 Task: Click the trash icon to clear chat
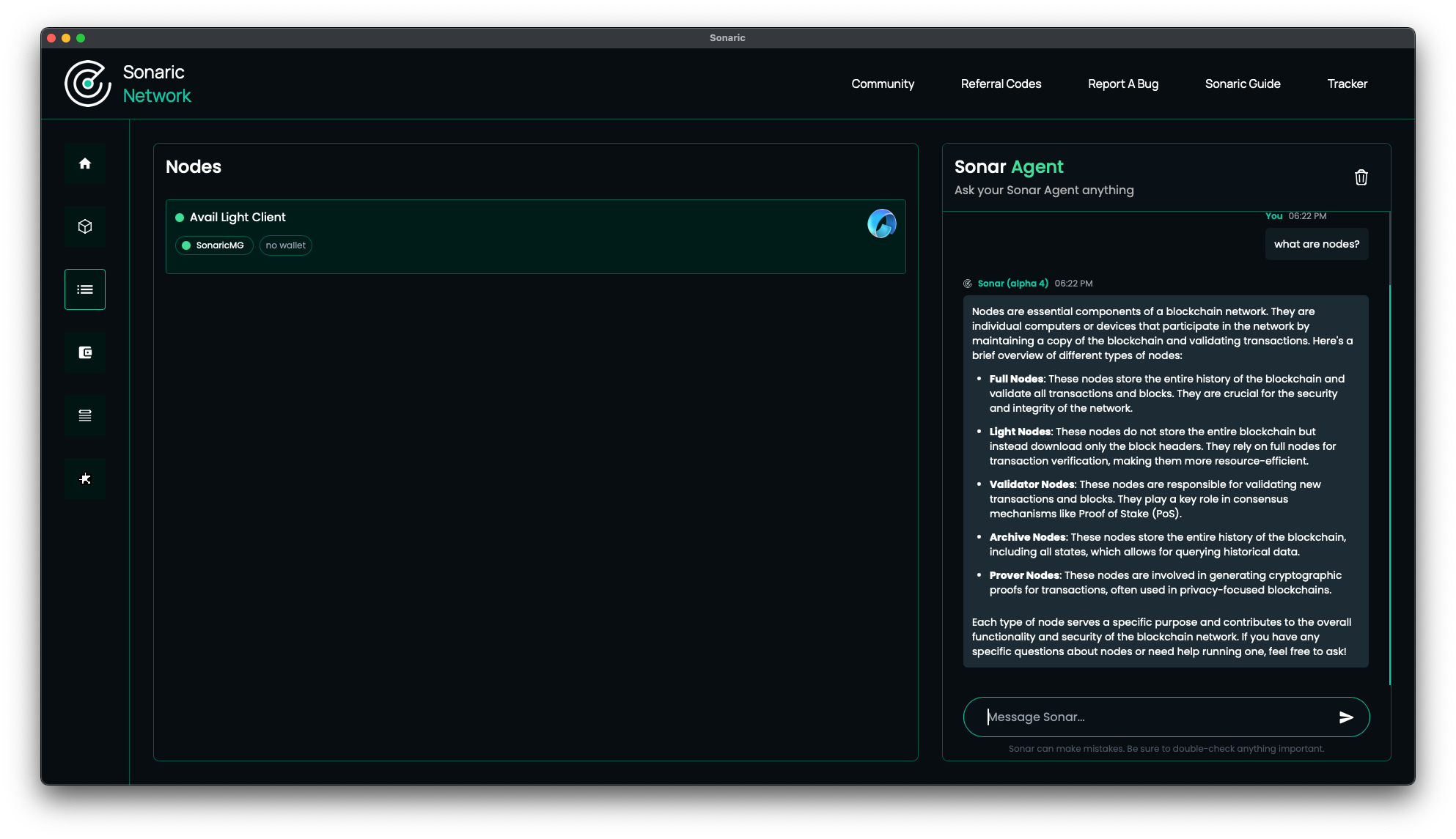[x=1361, y=177]
